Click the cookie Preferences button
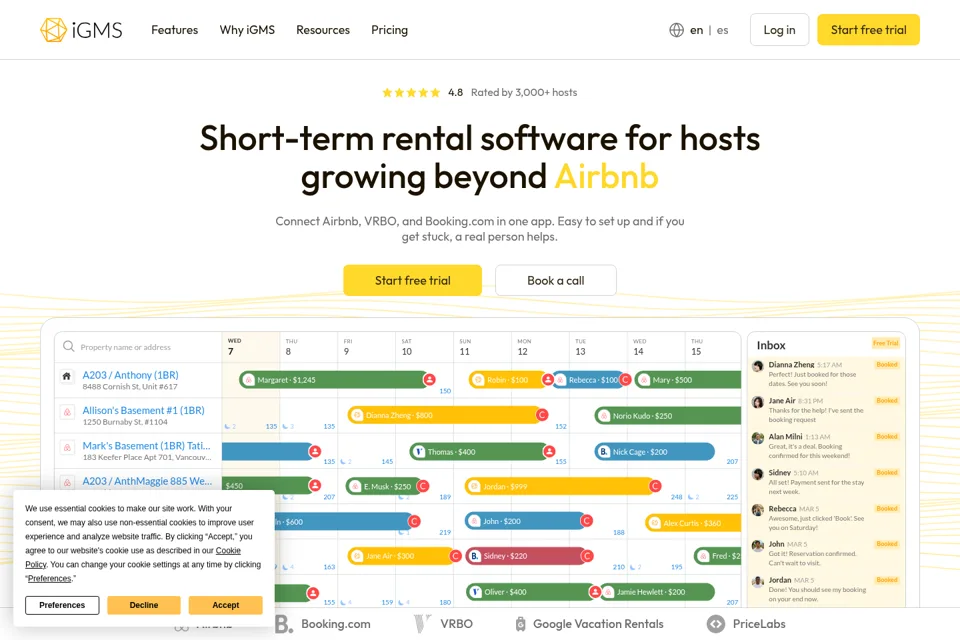This screenshot has height=640, width=960. pyautogui.click(x=62, y=605)
